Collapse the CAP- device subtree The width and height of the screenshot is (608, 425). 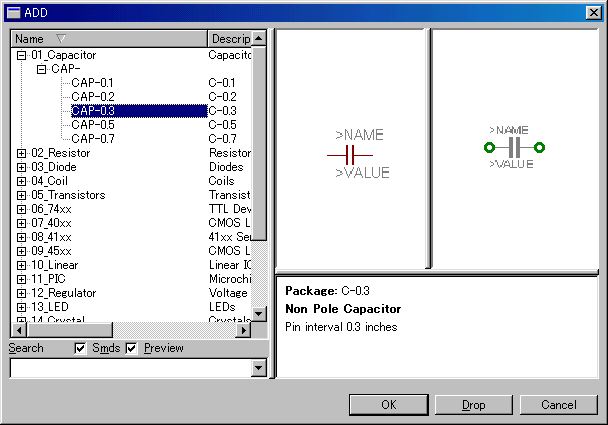41,70
